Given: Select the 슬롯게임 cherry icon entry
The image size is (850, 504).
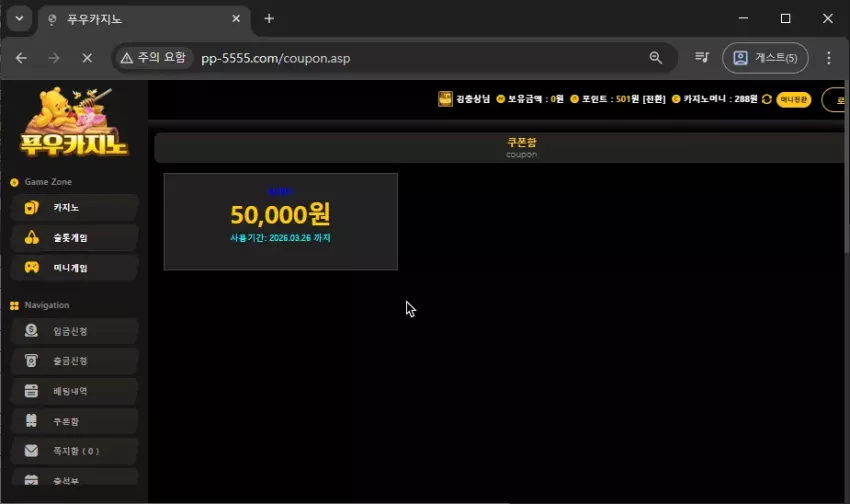Looking at the screenshot, I should pos(74,238).
